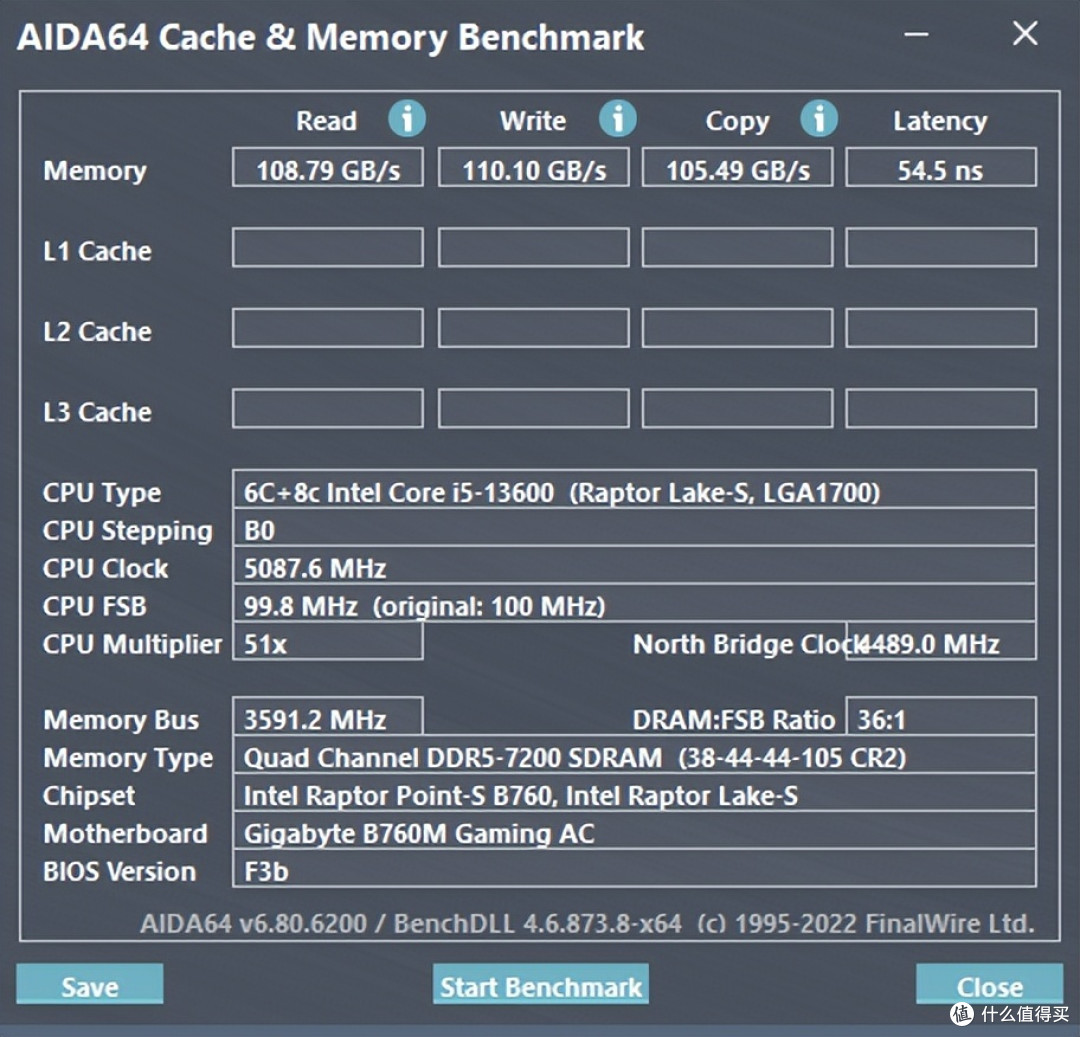Click the info icon next to Read
1080x1037 pixels.
pyautogui.click(x=407, y=119)
